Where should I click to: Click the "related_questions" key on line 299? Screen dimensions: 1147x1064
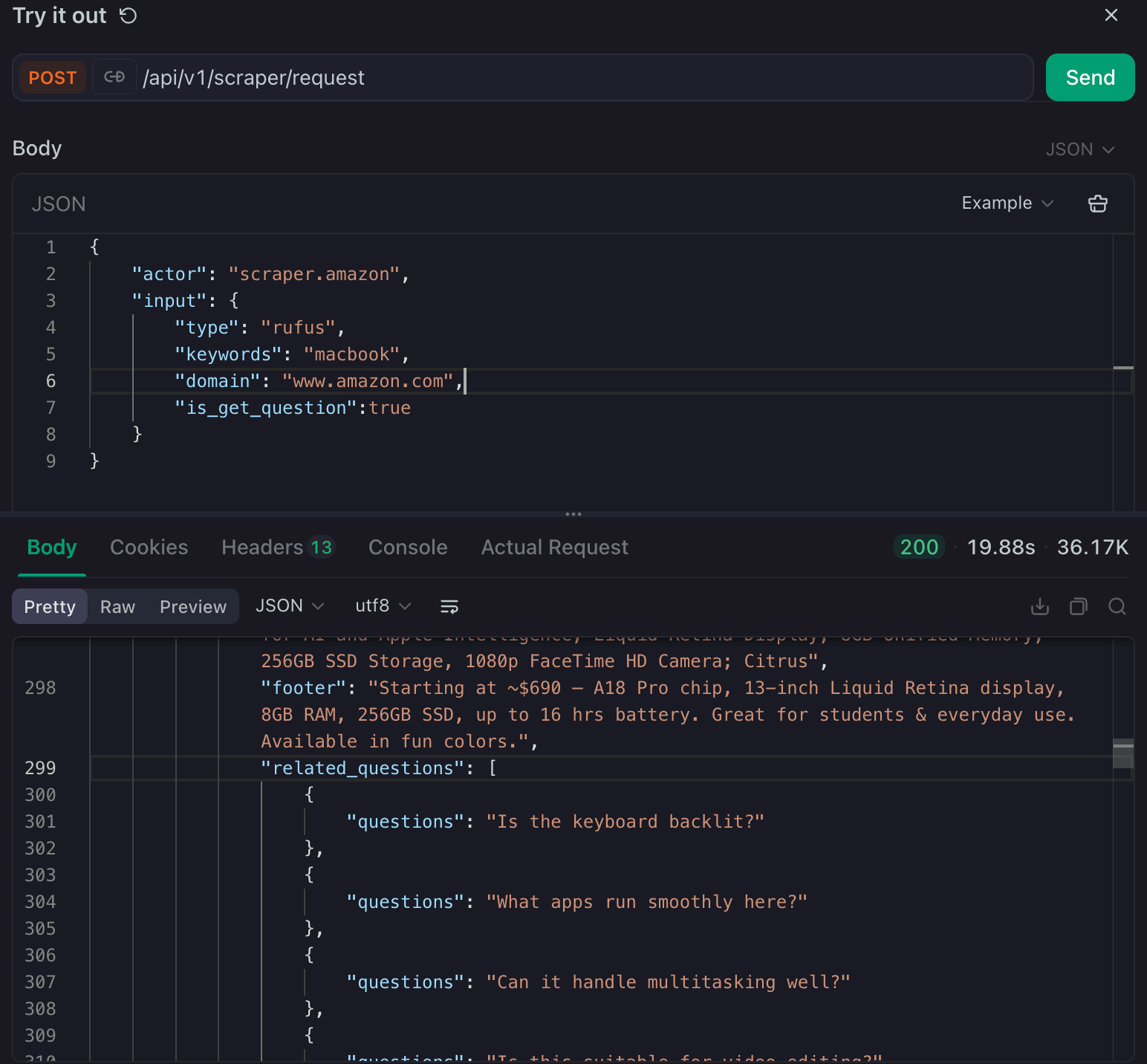coord(363,768)
